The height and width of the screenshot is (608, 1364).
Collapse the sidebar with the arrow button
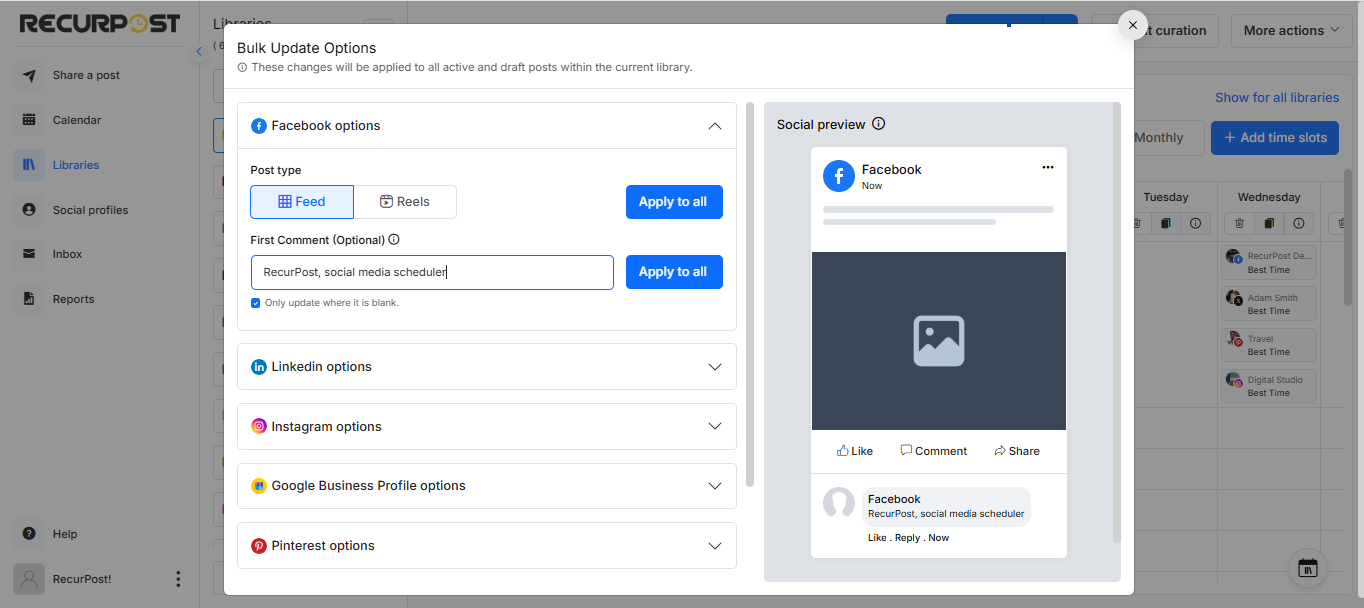(198, 51)
